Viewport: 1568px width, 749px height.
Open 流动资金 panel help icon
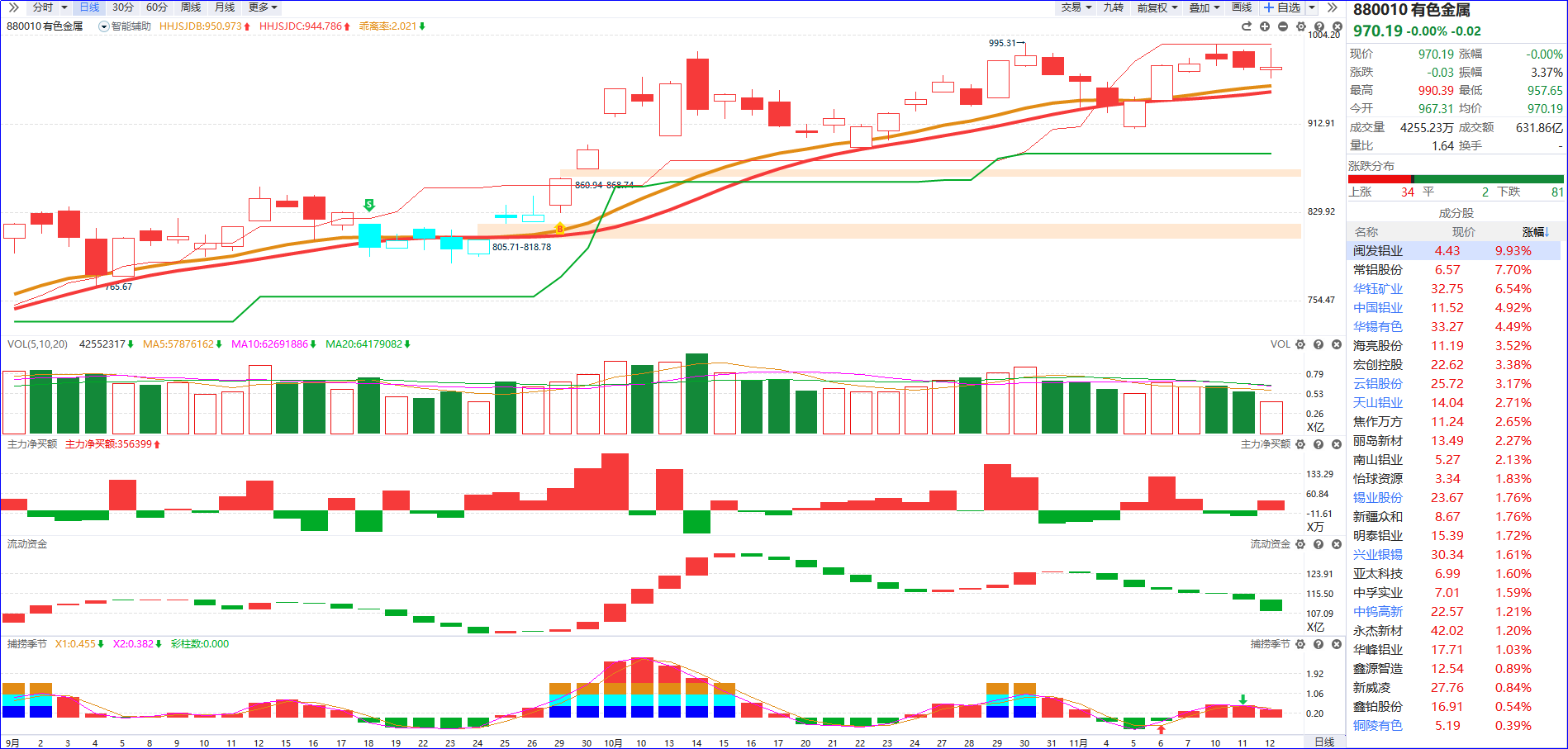coord(1319,544)
